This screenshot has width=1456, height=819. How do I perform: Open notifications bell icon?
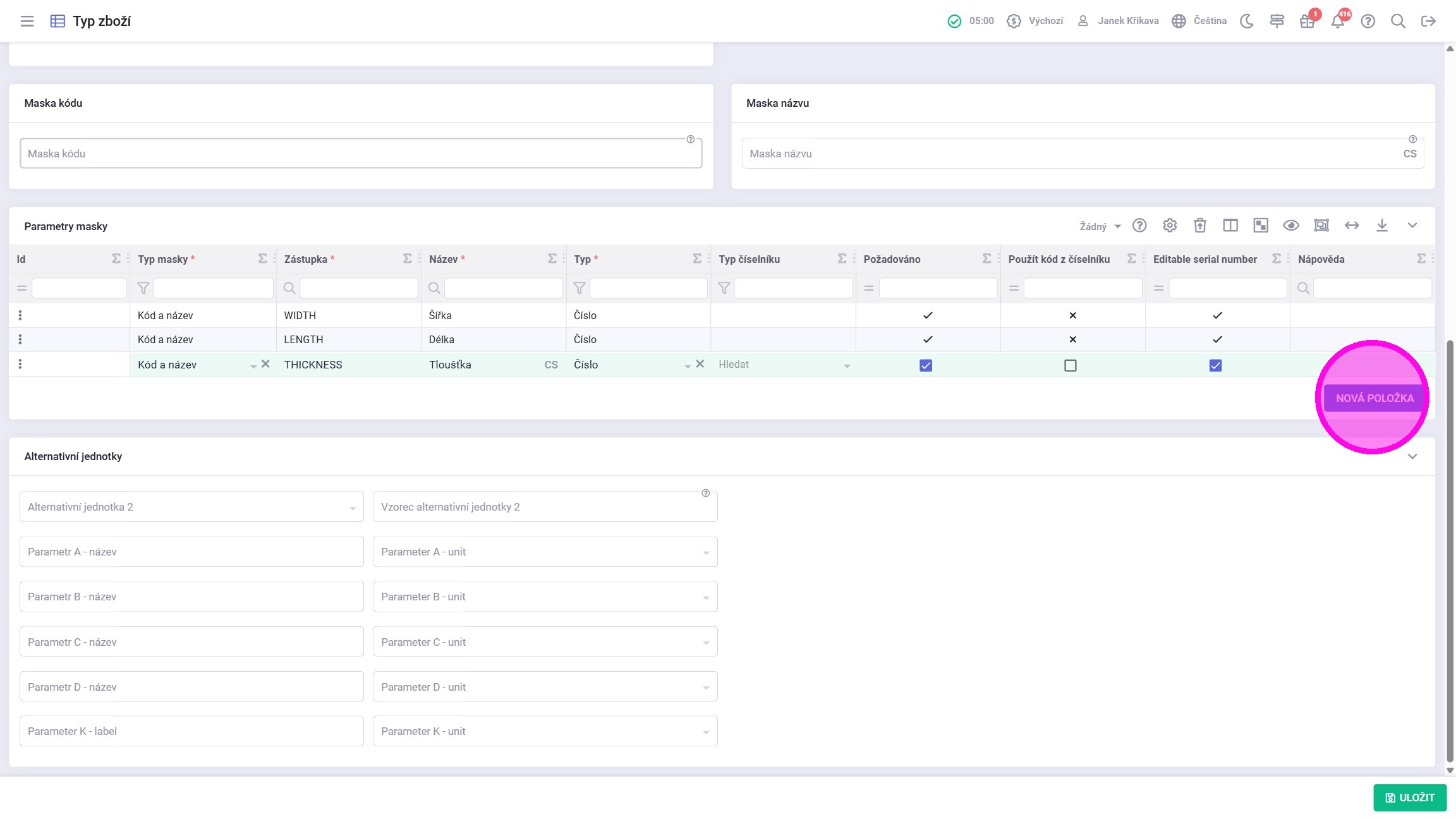tap(1337, 21)
